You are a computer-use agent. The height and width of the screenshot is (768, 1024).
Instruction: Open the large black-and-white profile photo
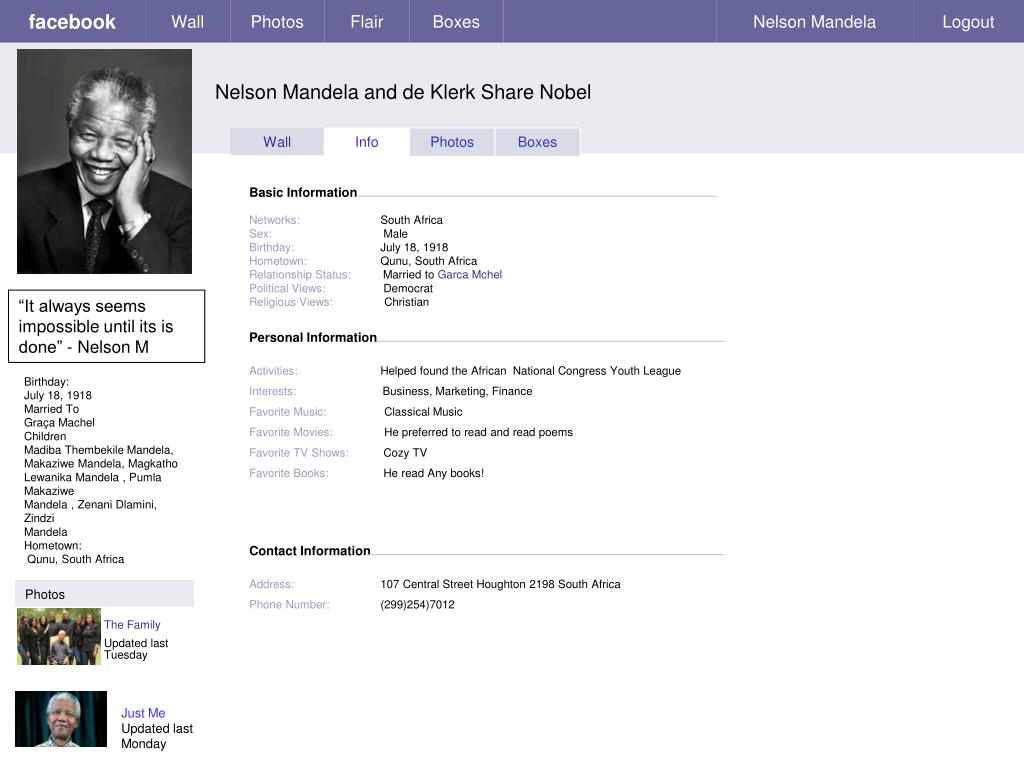pyautogui.click(x=104, y=161)
